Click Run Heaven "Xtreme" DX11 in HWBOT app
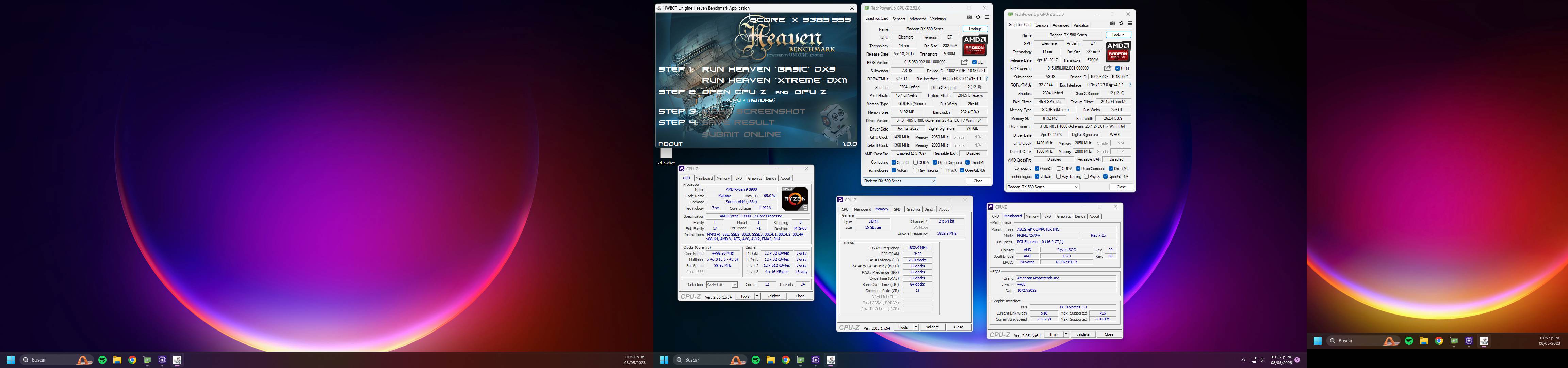The height and width of the screenshot is (368, 1568). [x=774, y=80]
